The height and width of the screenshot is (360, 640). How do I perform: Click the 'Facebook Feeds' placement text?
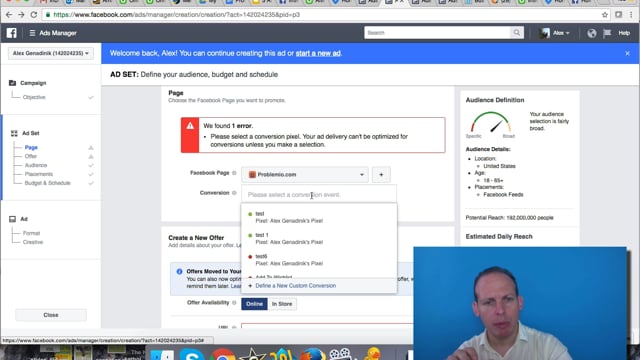coord(503,195)
